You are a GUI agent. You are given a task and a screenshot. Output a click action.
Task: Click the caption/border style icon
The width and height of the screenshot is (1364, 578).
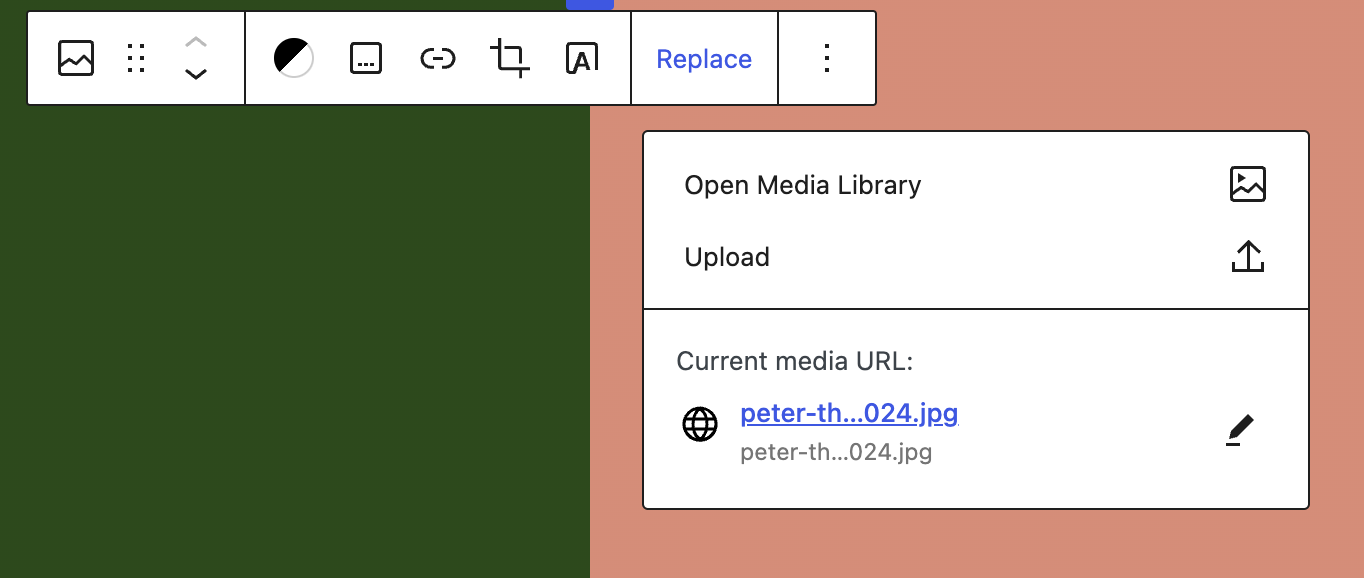[366, 58]
